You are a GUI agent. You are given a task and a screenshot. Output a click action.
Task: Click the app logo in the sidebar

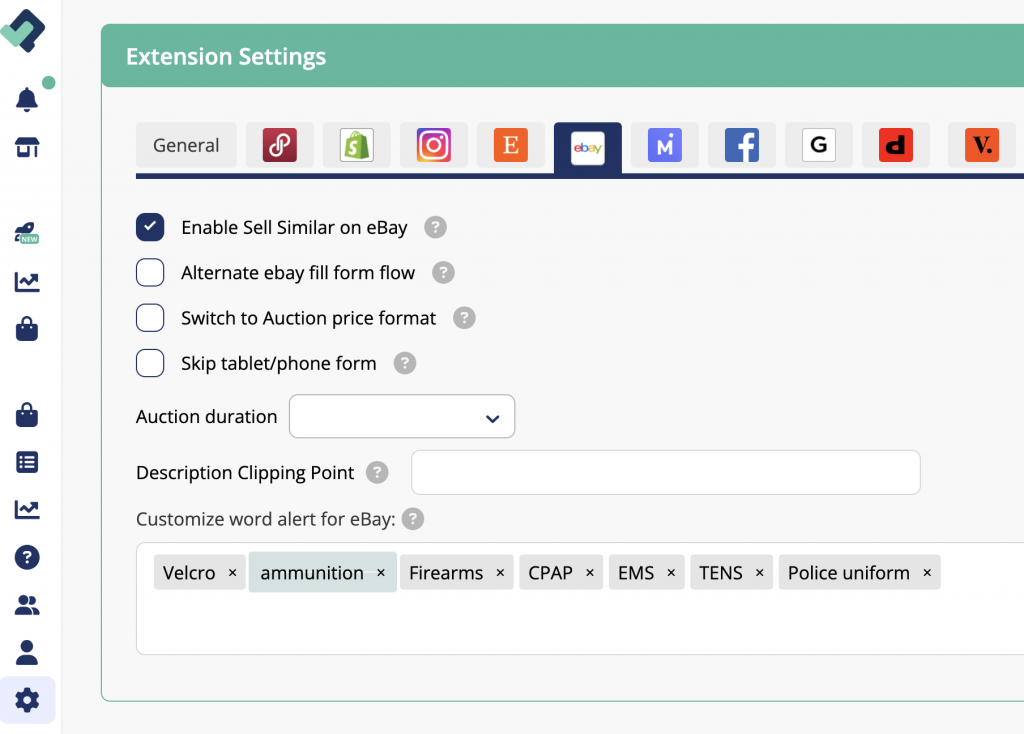tap(24, 30)
